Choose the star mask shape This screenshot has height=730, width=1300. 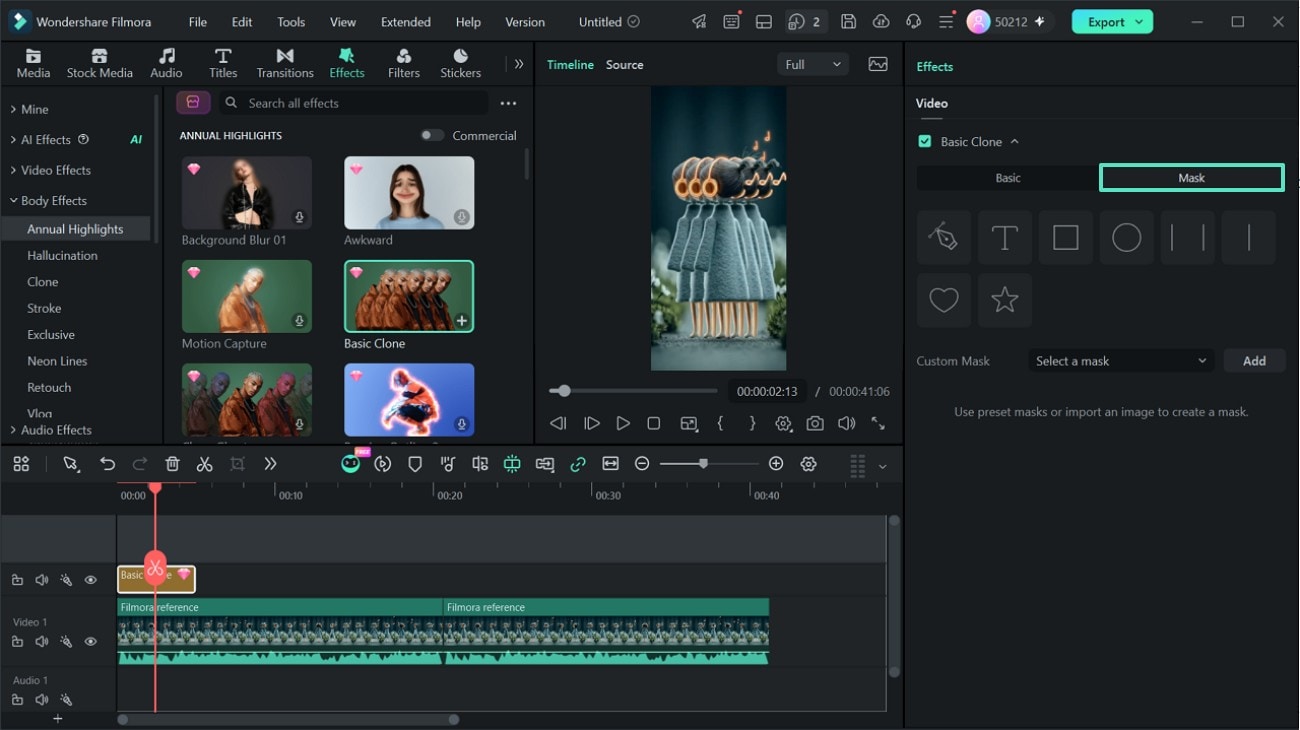pos(1004,299)
